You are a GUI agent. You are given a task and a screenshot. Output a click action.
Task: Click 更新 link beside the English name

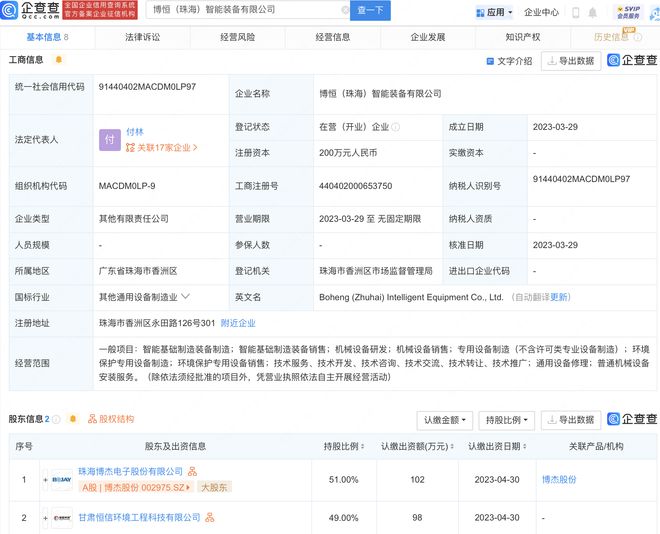(559, 297)
